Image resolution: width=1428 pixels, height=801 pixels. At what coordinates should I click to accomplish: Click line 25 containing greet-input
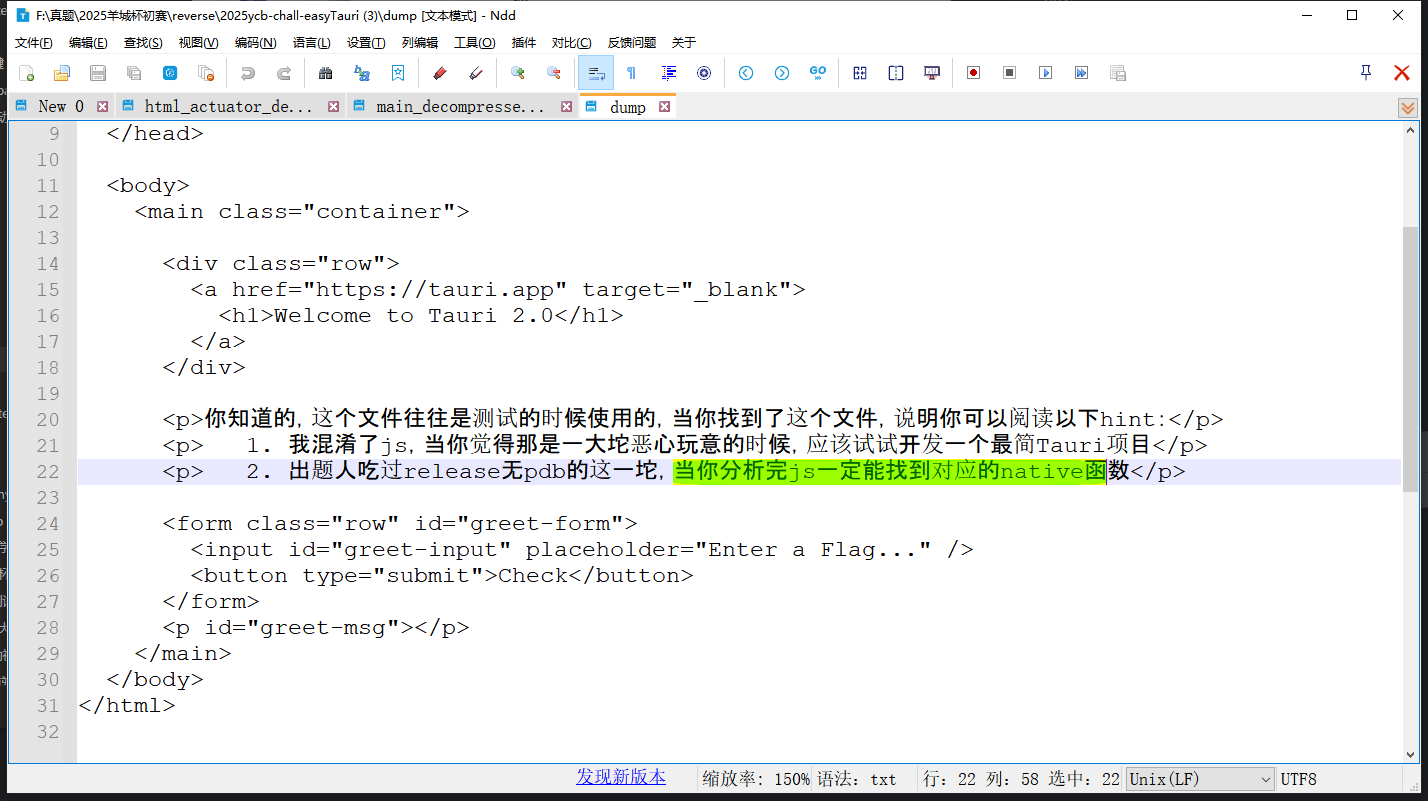tap(580, 550)
